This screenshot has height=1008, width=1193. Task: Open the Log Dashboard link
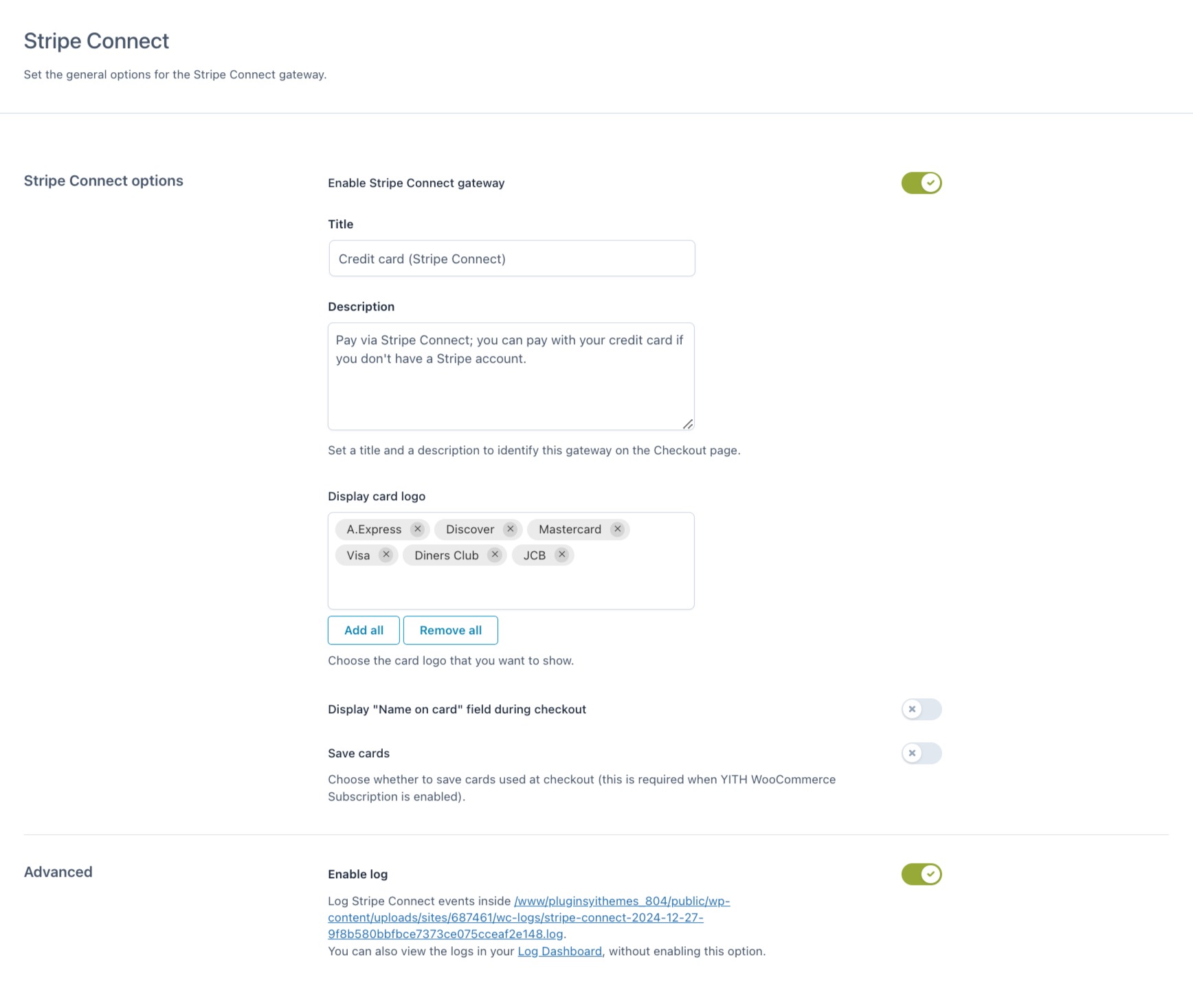[559, 951]
